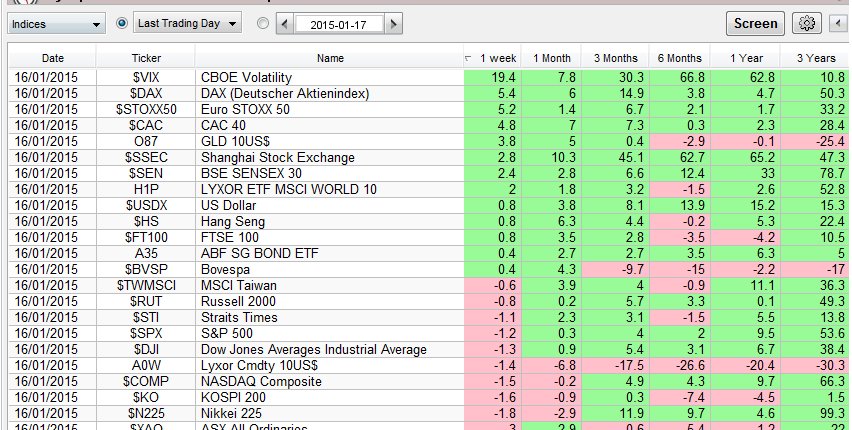Select the $VIX ticker cell

(146, 77)
